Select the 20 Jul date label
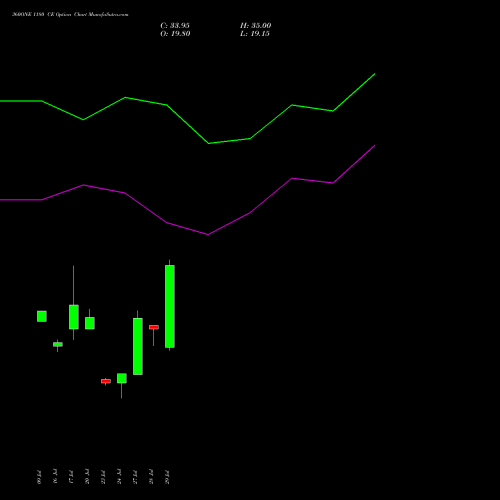The width and height of the screenshot is (500, 500). pyautogui.click(x=87, y=477)
